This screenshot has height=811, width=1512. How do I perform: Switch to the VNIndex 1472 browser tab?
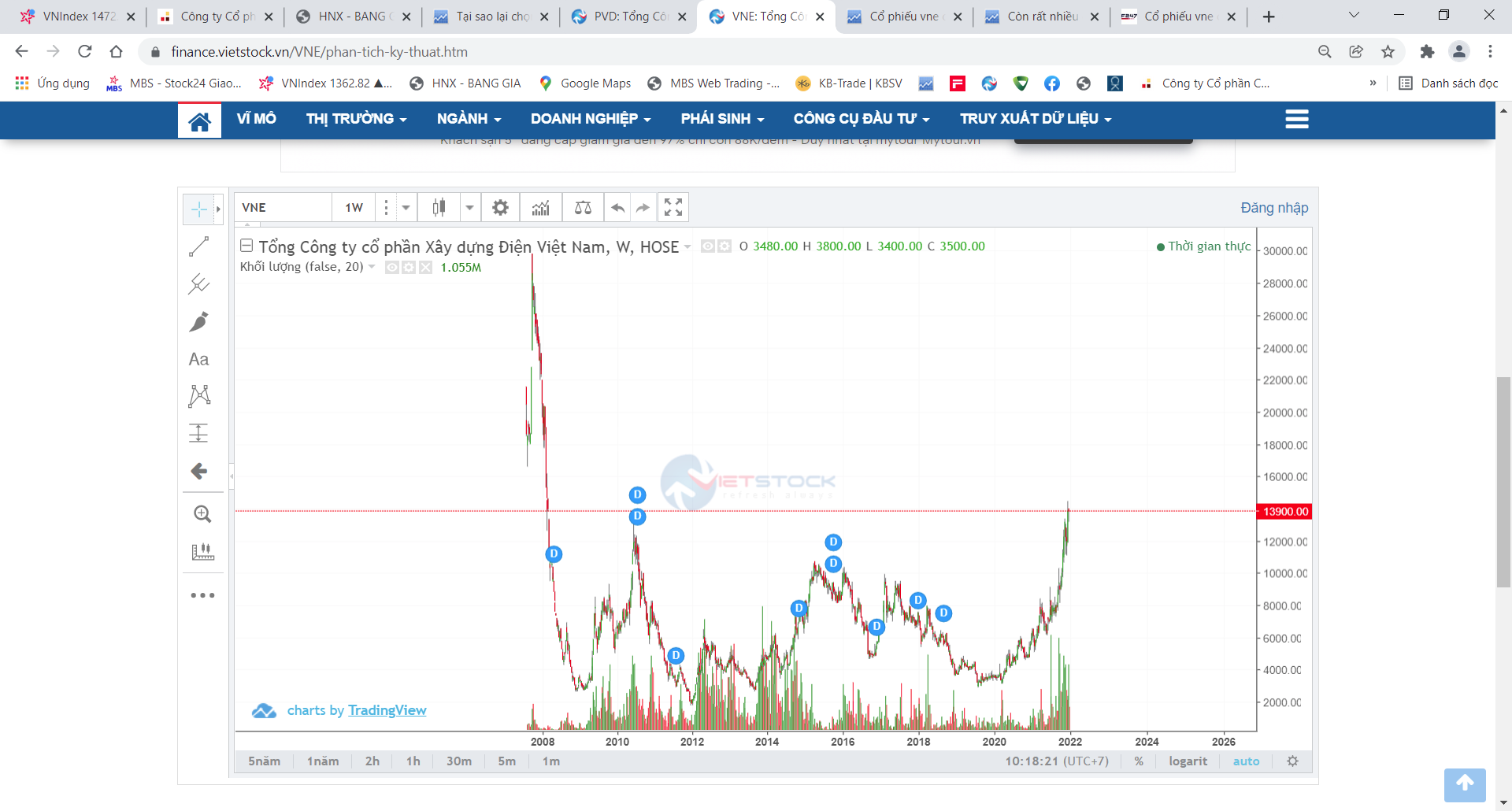(x=77, y=17)
